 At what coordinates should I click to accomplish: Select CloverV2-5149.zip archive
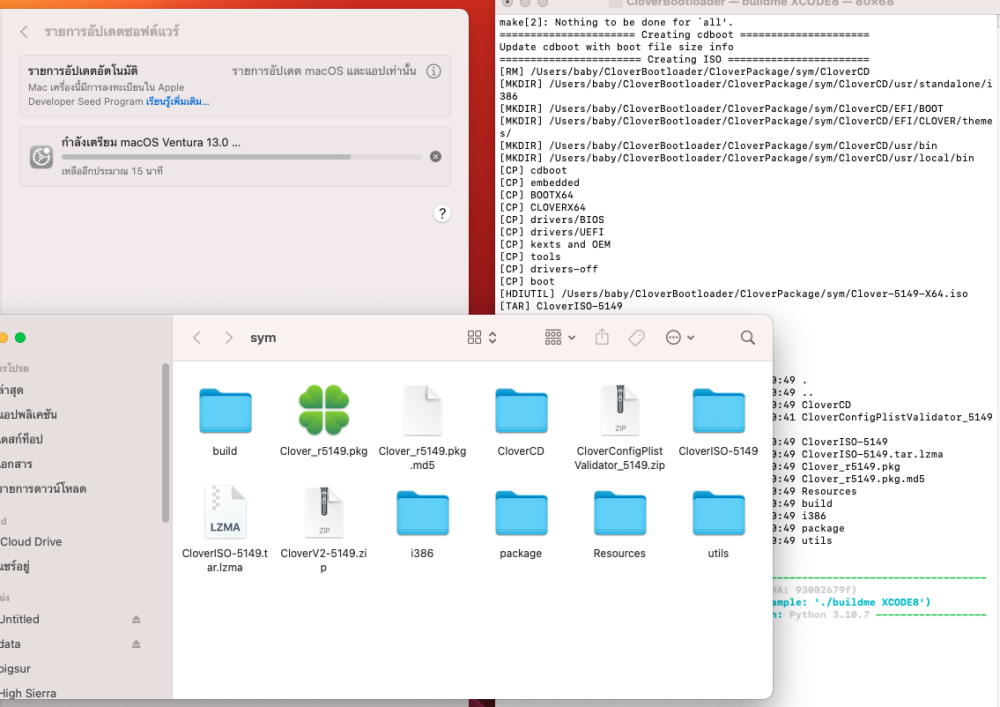point(324,513)
